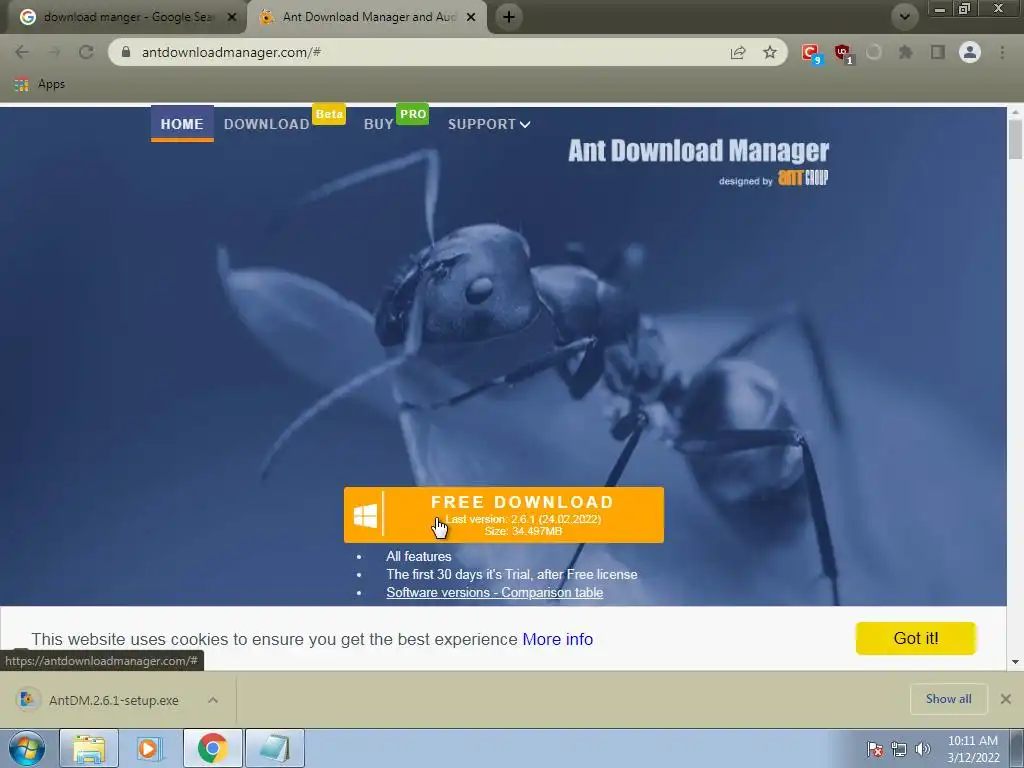Bookmark page with the star icon
The height and width of the screenshot is (768, 1024).
pos(770,52)
